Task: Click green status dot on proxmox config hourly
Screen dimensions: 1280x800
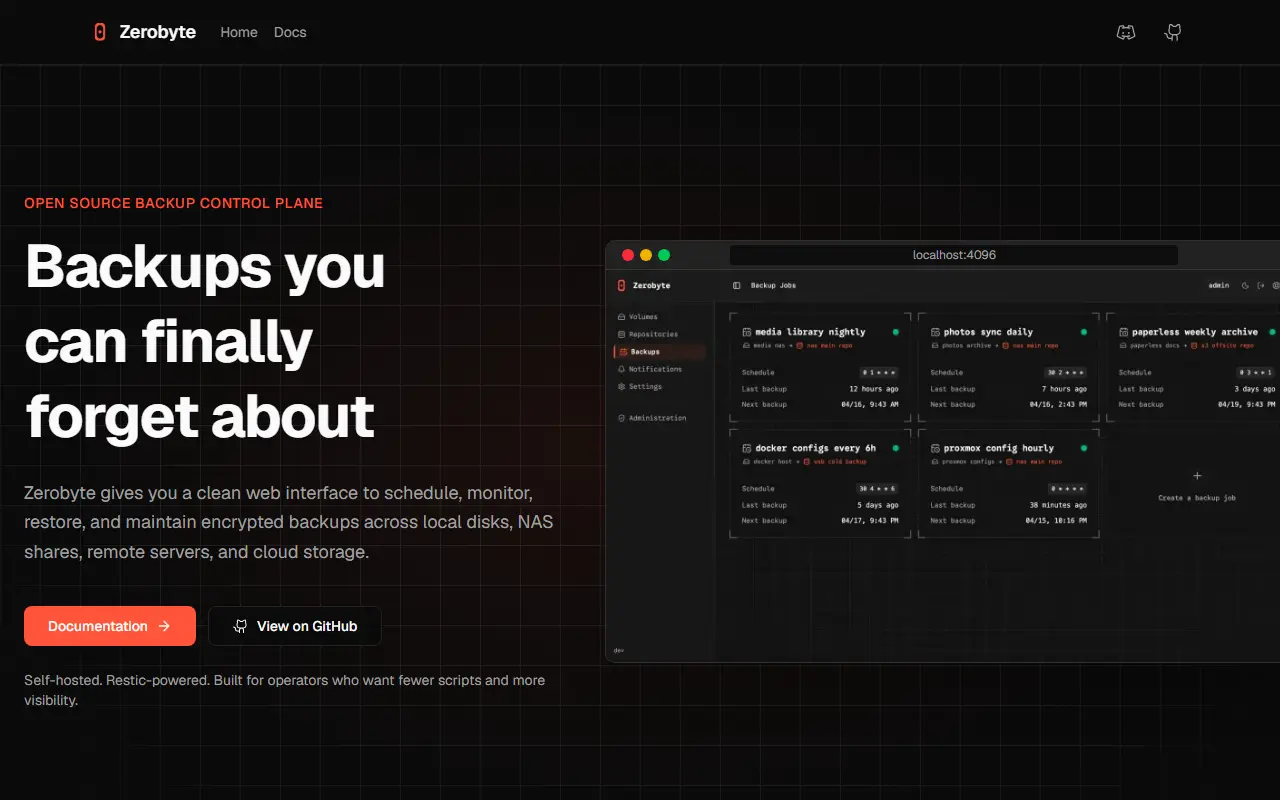Action: click(x=1083, y=449)
